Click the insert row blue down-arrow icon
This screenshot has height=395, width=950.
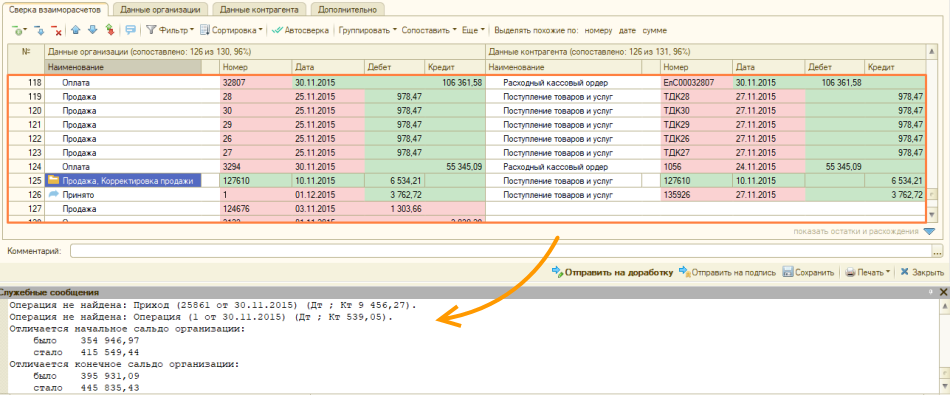(39, 30)
